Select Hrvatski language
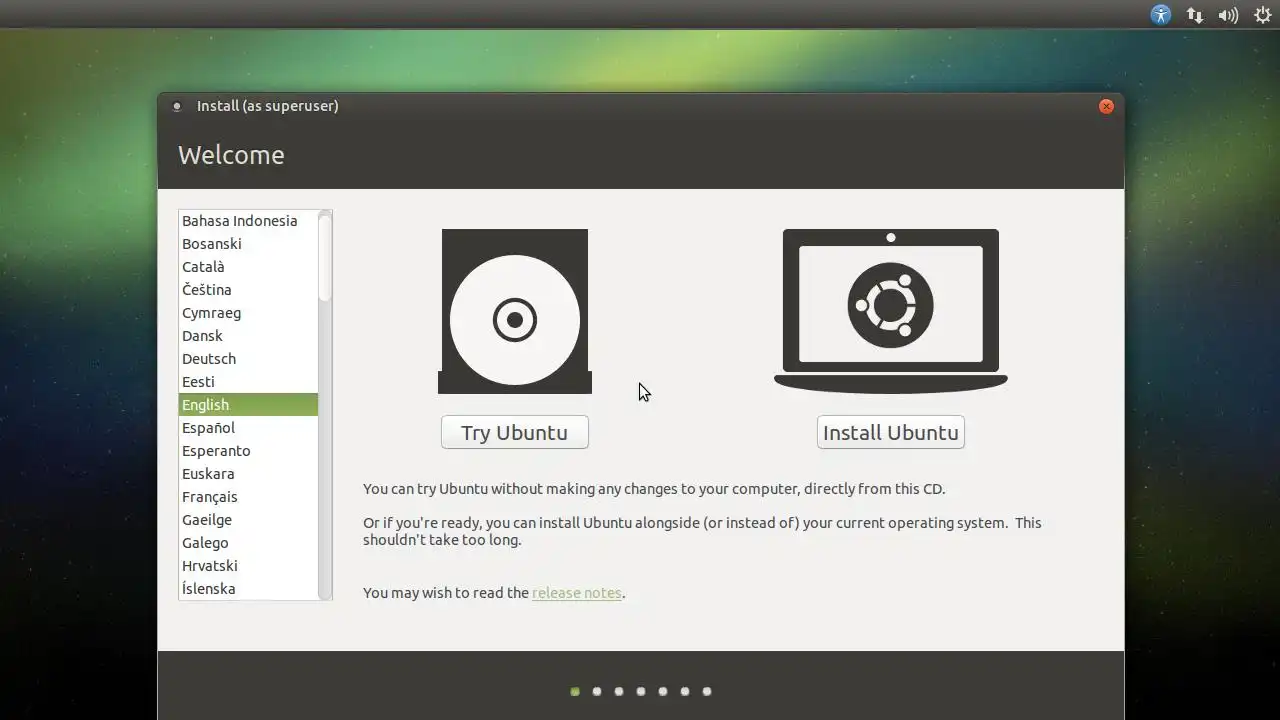The image size is (1280, 720). coord(248,566)
